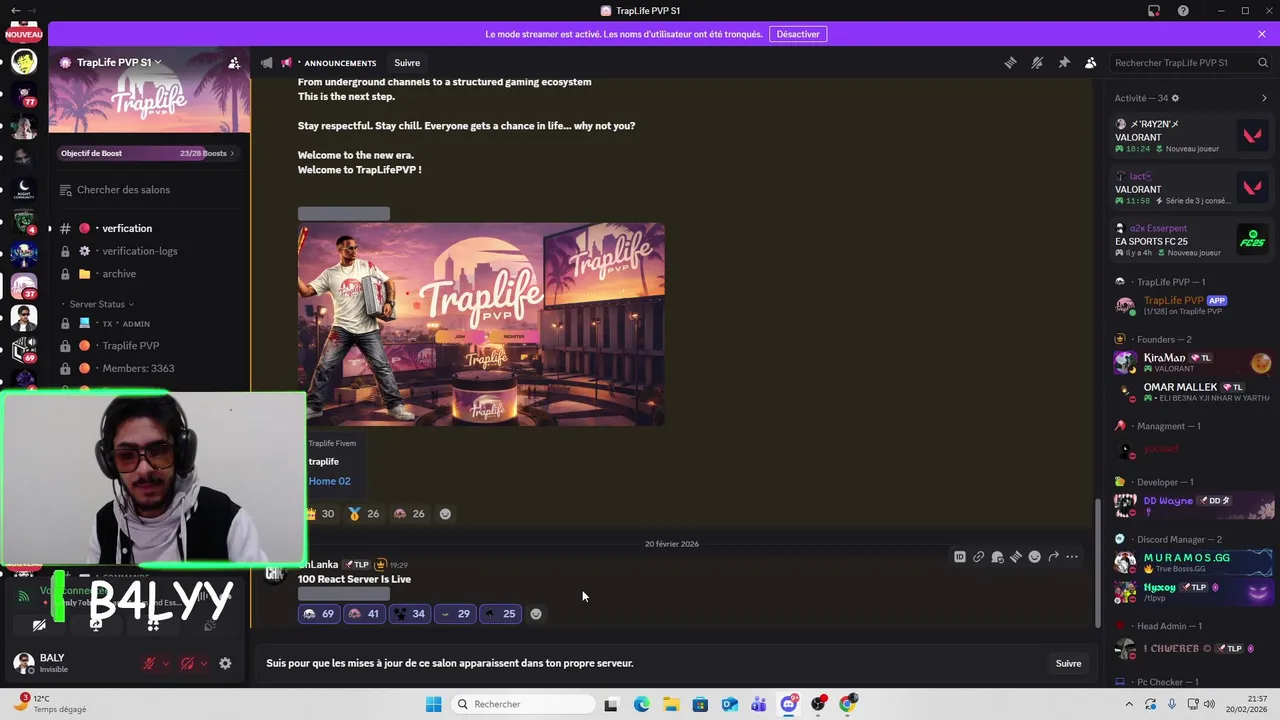Click the reaction with count 69
1280x720 pixels.
click(319, 614)
